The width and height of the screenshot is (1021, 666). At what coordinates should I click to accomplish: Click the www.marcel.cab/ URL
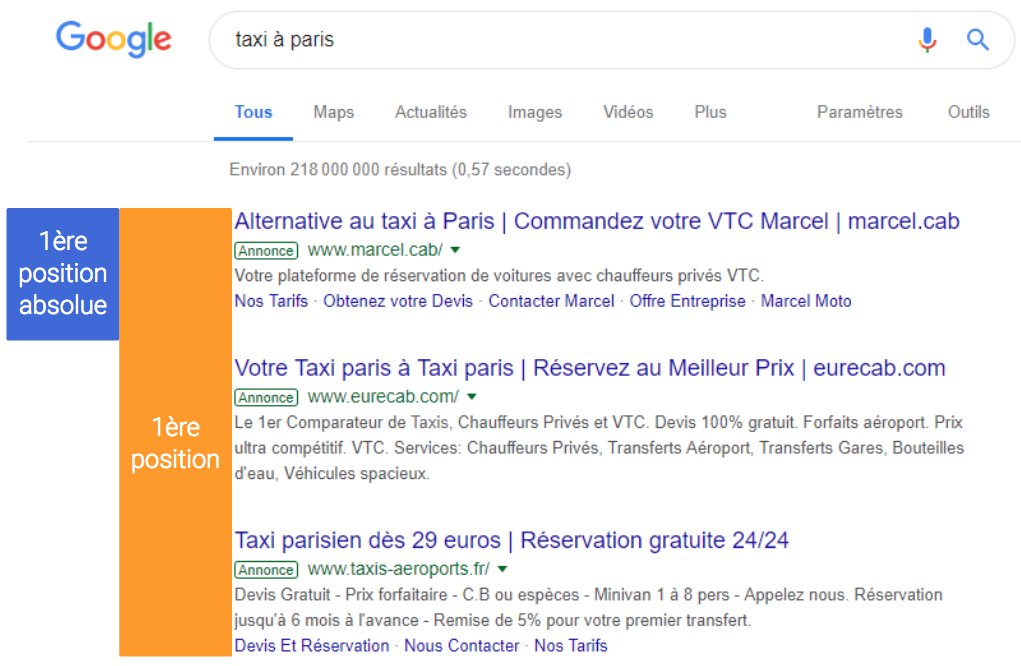(x=374, y=250)
